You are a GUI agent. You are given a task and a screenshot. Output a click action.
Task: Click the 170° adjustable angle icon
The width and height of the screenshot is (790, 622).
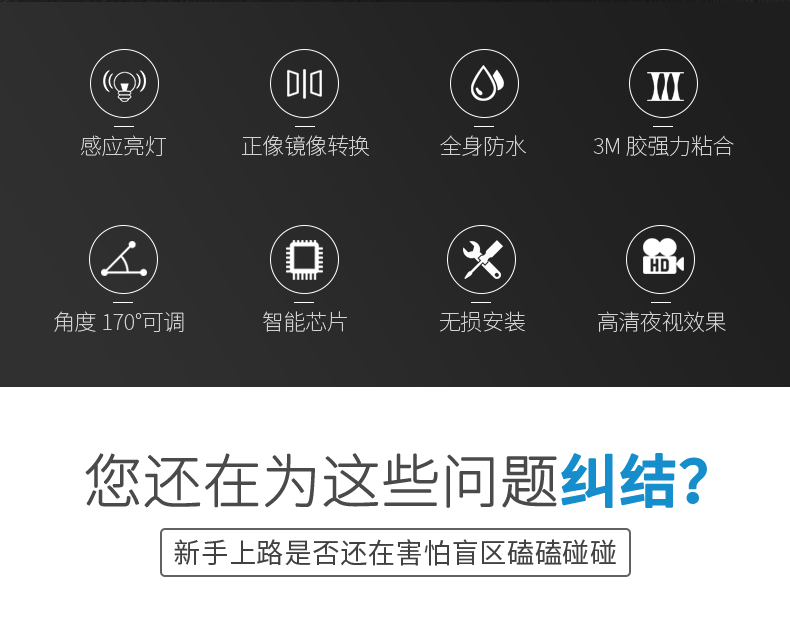[x=123, y=259]
